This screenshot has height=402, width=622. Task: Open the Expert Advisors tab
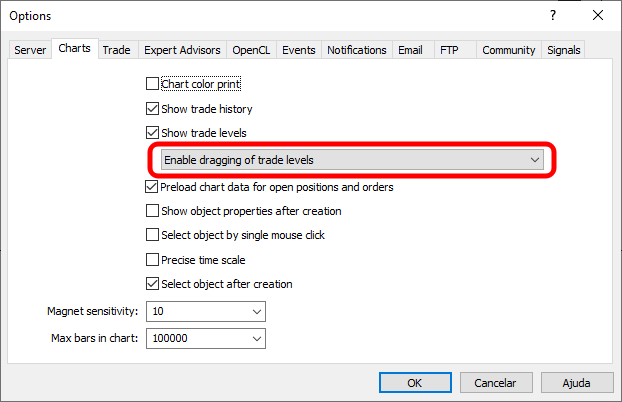pyautogui.click(x=182, y=50)
